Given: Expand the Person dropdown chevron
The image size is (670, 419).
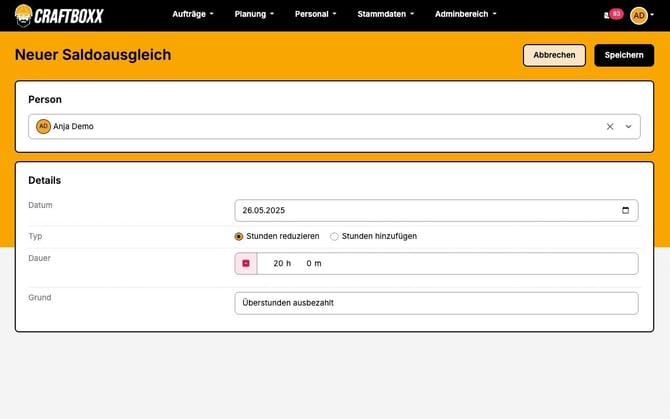Looking at the screenshot, I should [629, 127].
